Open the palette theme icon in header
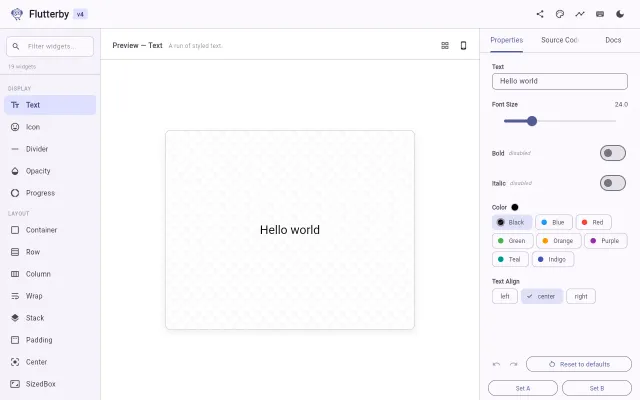 pyautogui.click(x=560, y=14)
